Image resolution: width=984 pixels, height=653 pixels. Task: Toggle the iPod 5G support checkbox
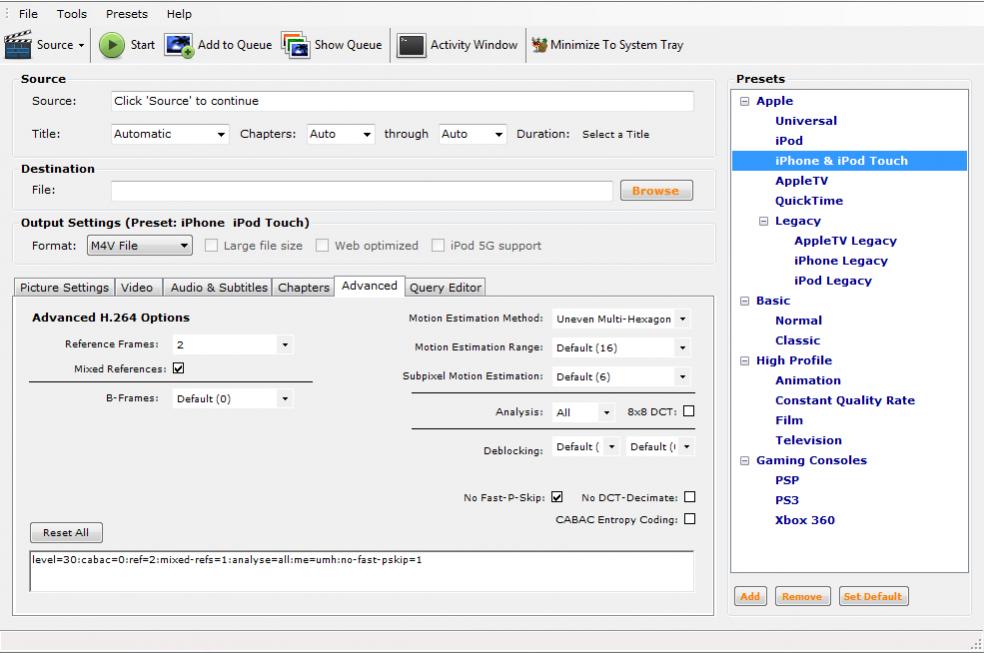[x=438, y=245]
